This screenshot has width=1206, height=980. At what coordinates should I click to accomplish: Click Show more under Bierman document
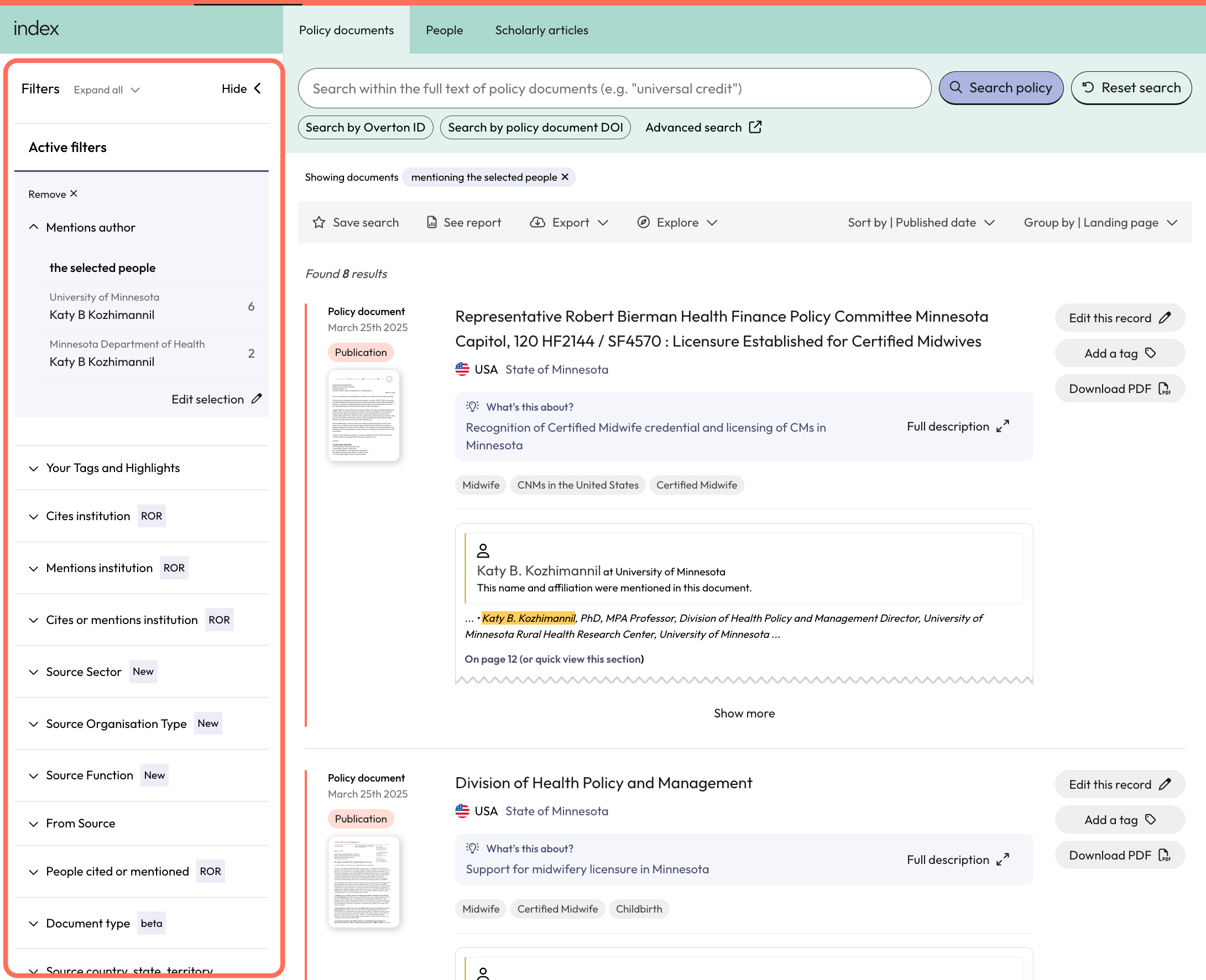744,714
